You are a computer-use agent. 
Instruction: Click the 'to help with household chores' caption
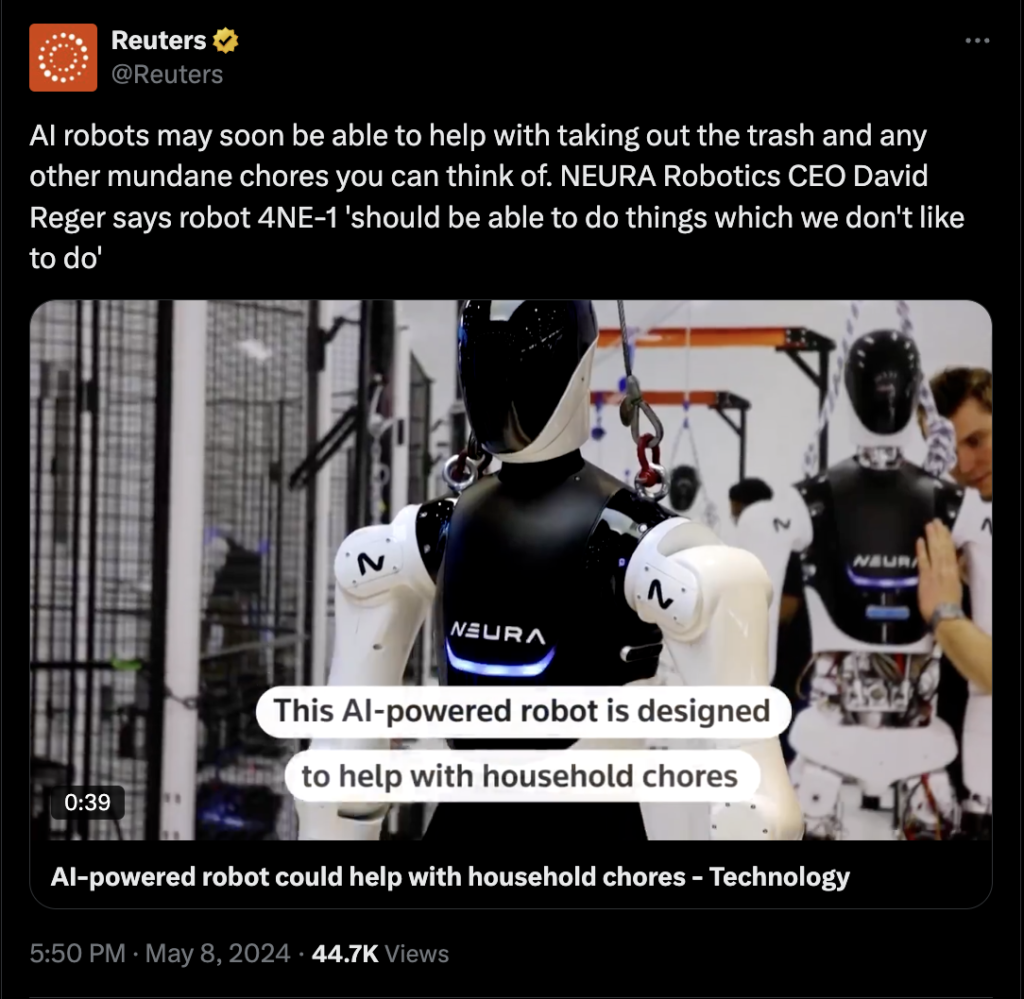[520, 776]
